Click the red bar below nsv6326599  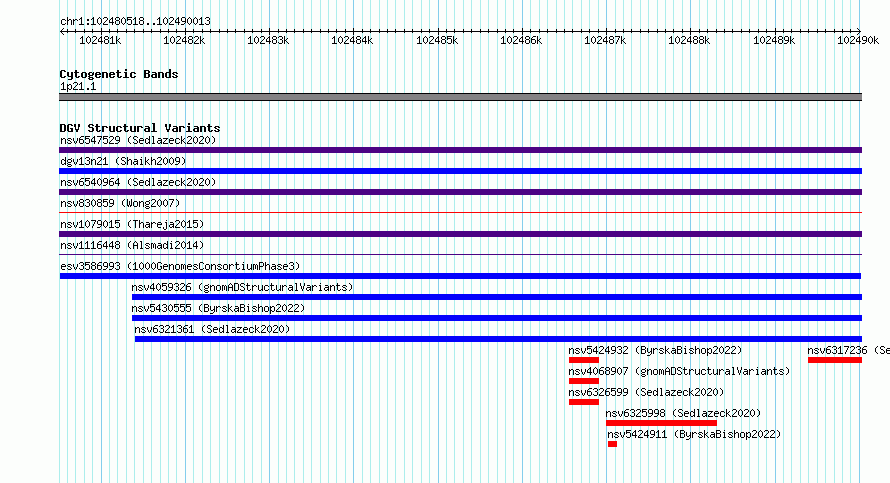click(583, 402)
